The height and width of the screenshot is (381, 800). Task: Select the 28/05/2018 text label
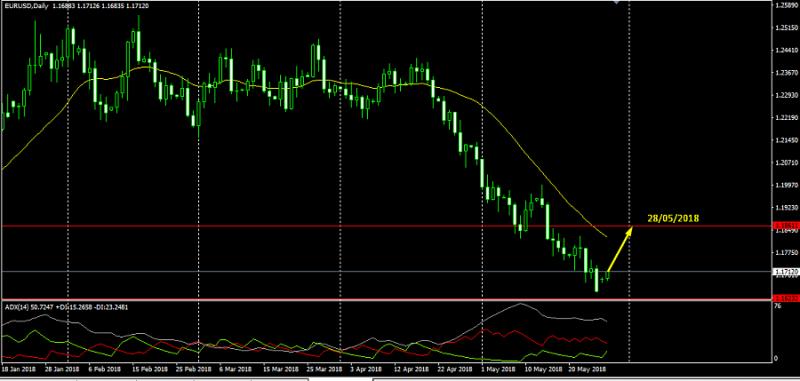pyautogui.click(x=673, y=218)
